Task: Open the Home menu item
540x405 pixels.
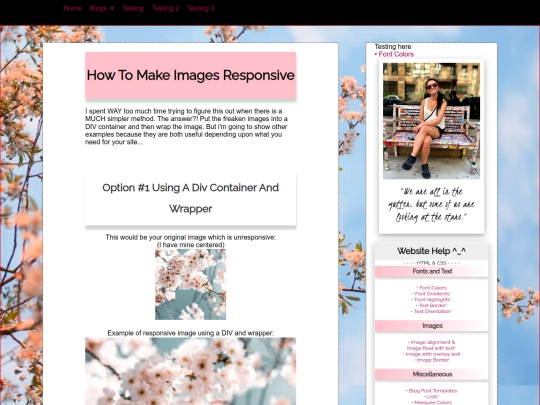Action: [72, 8]
